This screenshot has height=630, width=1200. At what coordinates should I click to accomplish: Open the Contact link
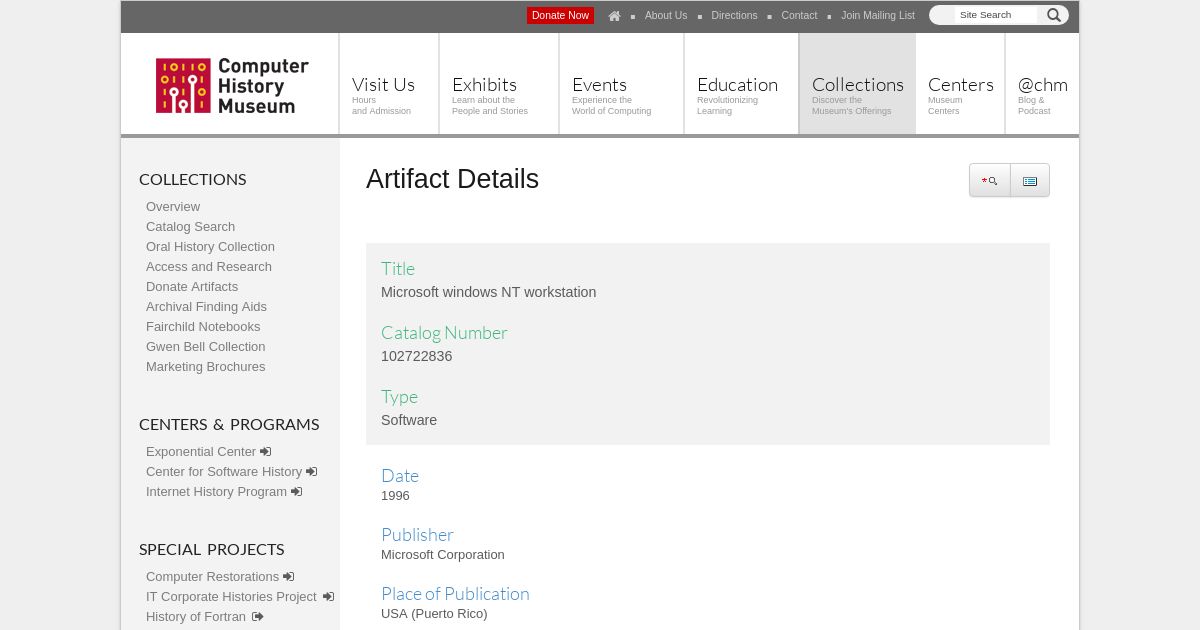[x=799, y=15]
